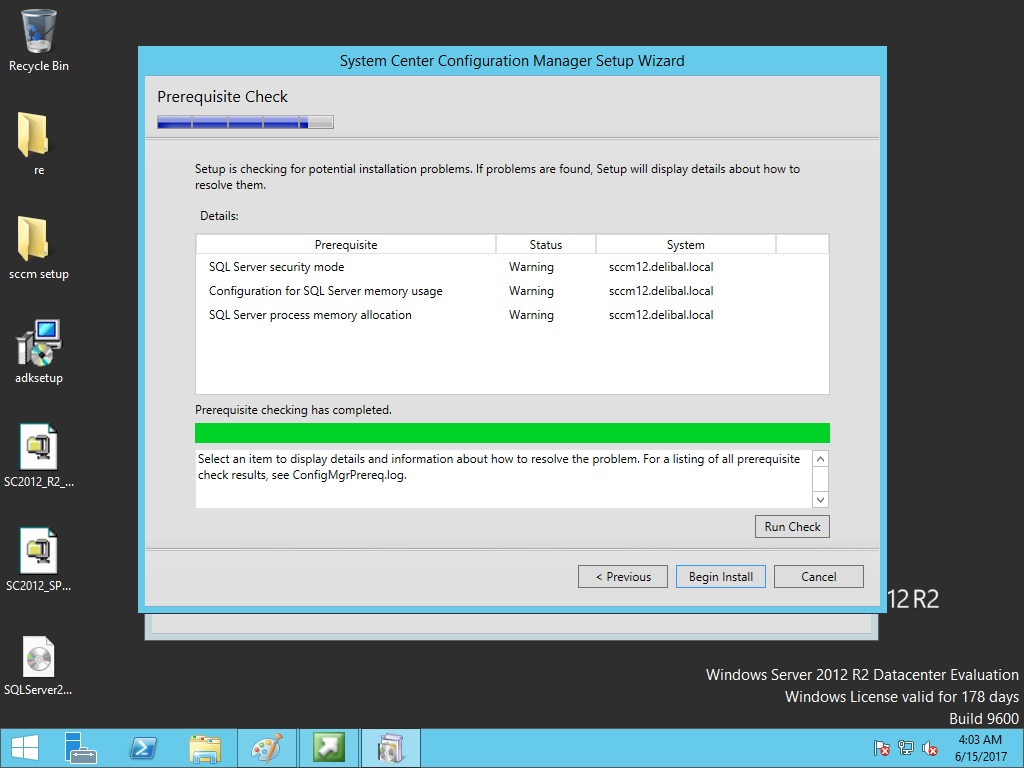The height and width of the screenshot is (768, 1024).
Task: Click the Begin Install button
Action: (721, 577)
